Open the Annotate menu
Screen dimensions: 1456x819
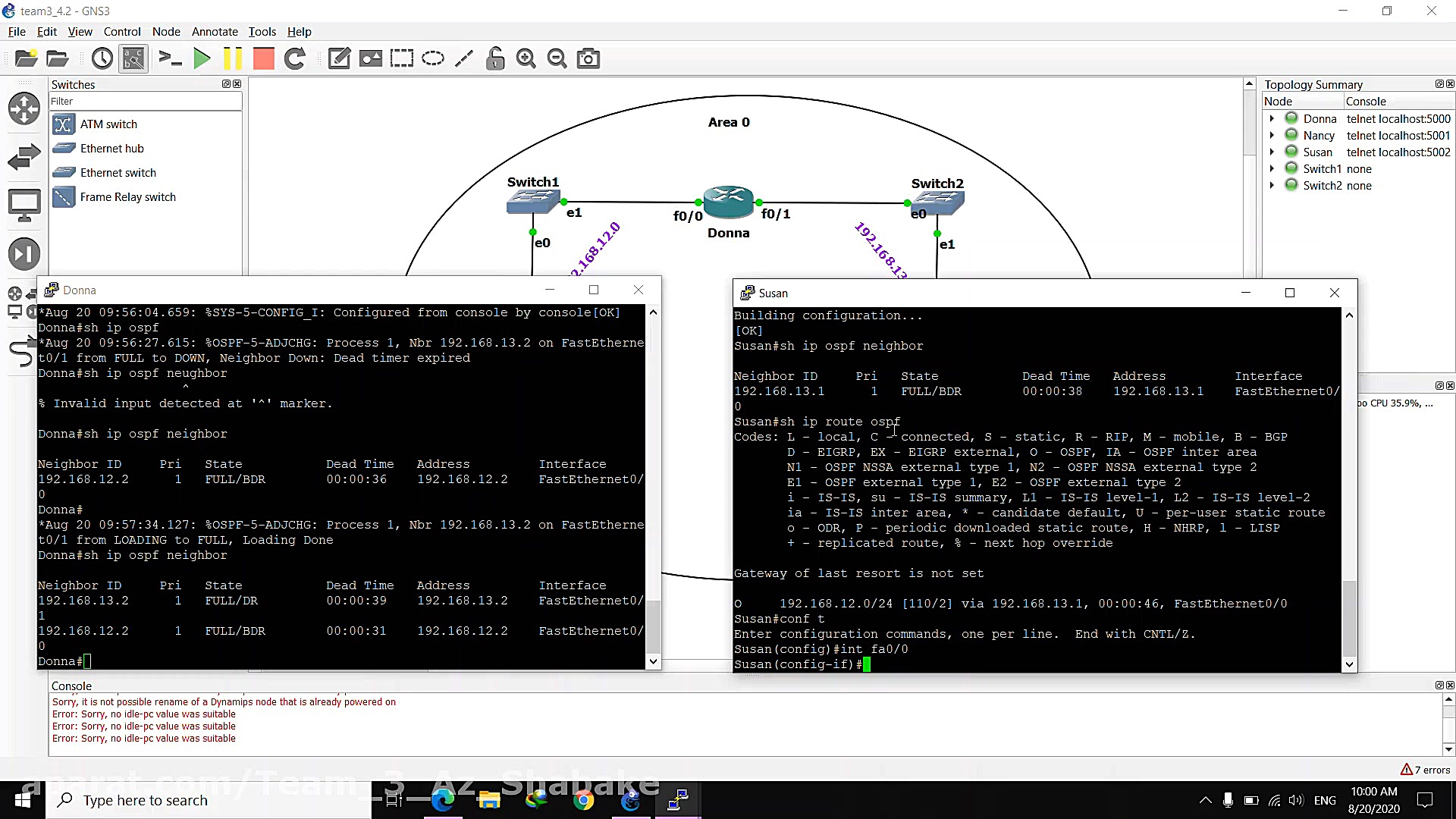coord(215,31)
